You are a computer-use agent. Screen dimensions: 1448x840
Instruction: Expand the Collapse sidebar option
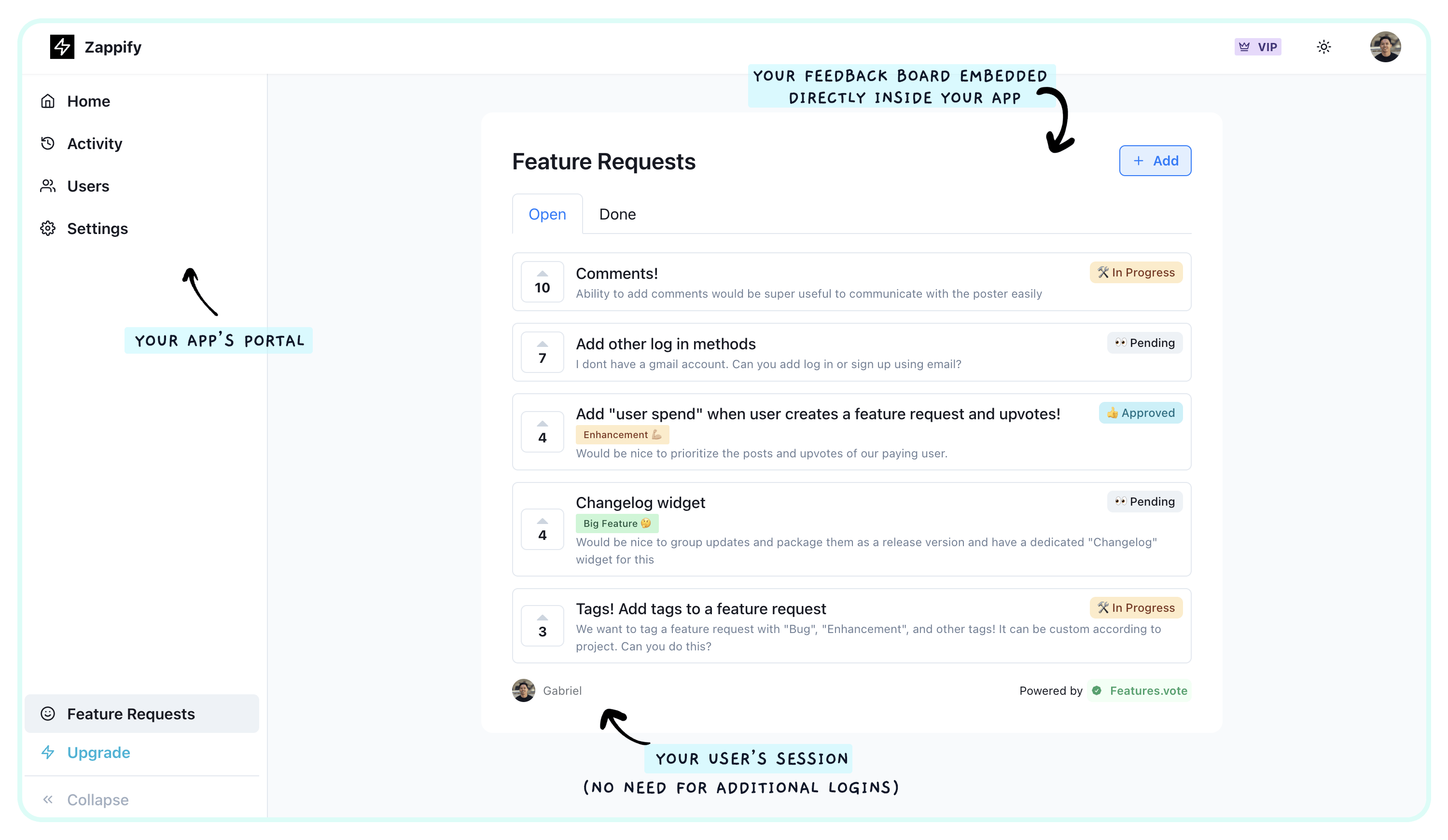(x=98, y=799)
